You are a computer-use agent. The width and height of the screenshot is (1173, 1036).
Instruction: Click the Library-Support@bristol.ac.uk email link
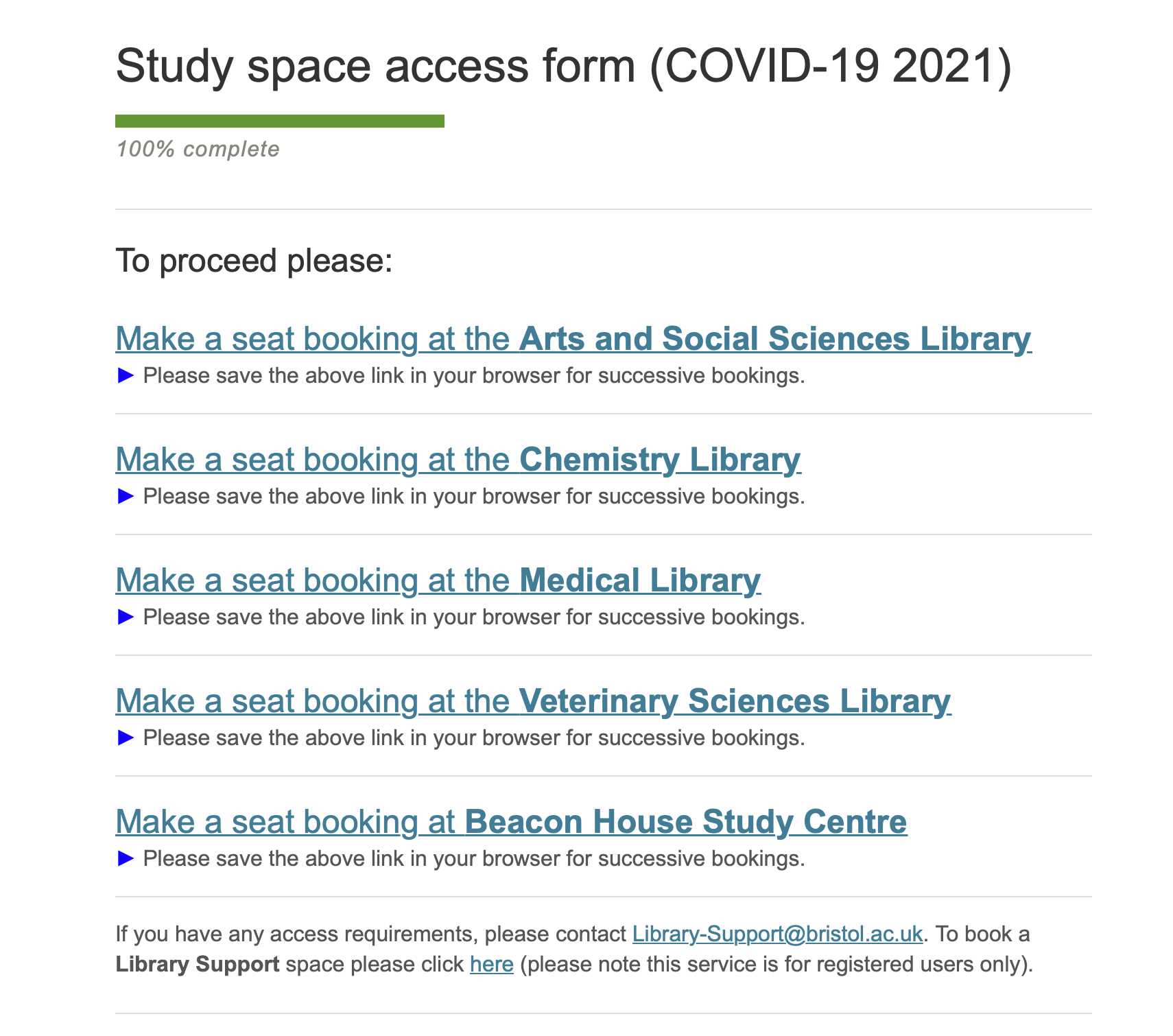coord(777,934)
